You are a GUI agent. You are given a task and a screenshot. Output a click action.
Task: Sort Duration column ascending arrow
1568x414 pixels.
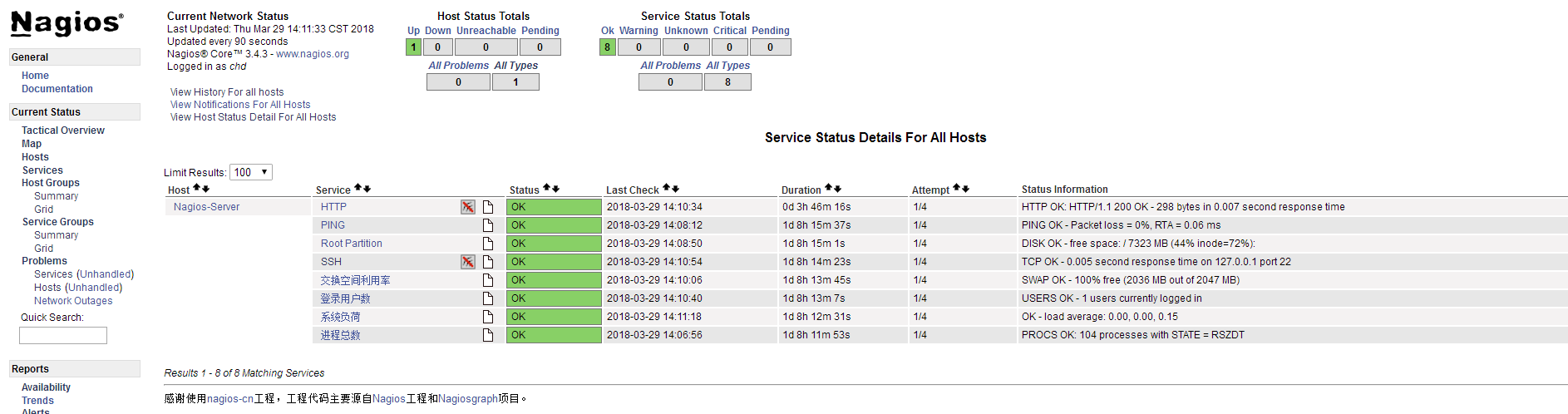tap(828, 188)
